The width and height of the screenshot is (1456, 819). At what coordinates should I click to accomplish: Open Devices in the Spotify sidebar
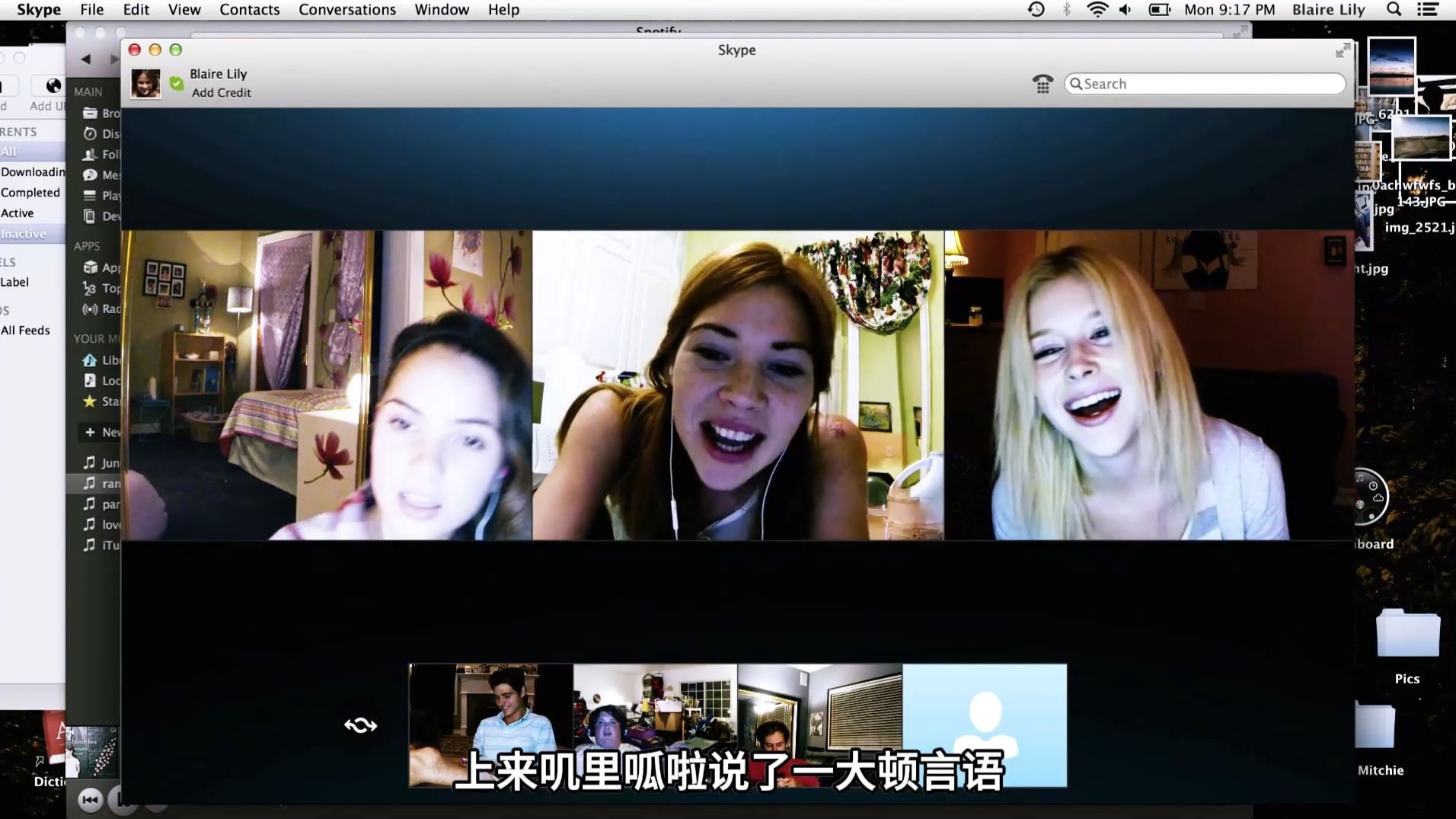coord(101,216)
